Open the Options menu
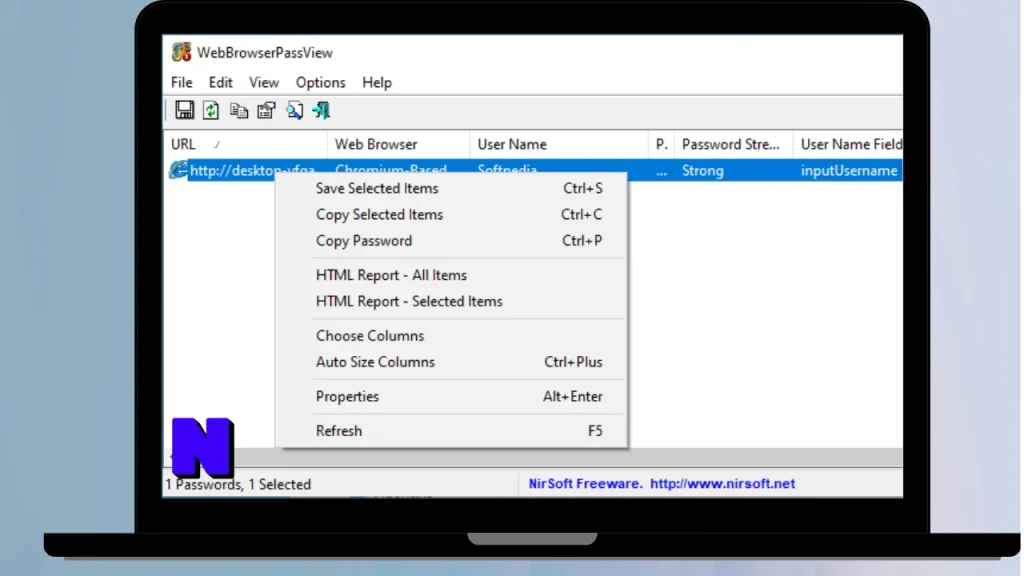The height and width of the screenshot is (576, 1024). [x=321, y=83]
